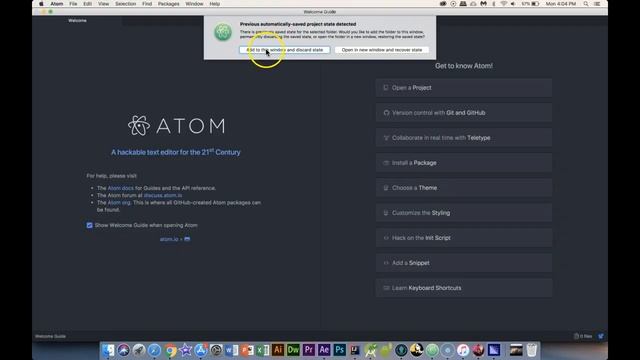Open Safari from the dock

[x=154, y=350]
